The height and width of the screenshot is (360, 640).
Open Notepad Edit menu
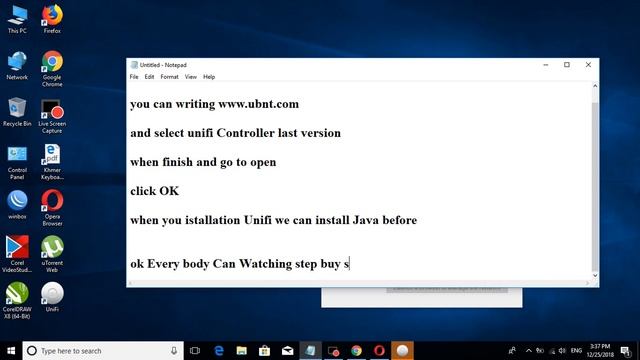pos(149,77)
